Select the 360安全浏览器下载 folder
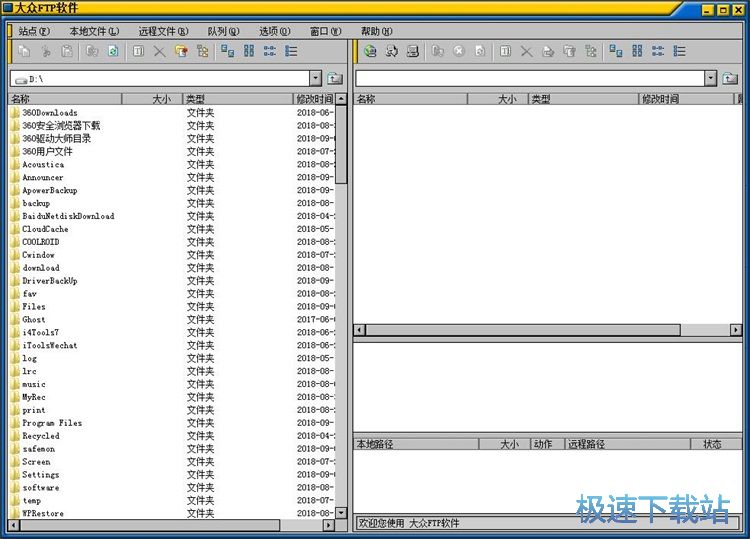Image resolution: width=750 pixels, height=539 pixels. coord(61,126)
